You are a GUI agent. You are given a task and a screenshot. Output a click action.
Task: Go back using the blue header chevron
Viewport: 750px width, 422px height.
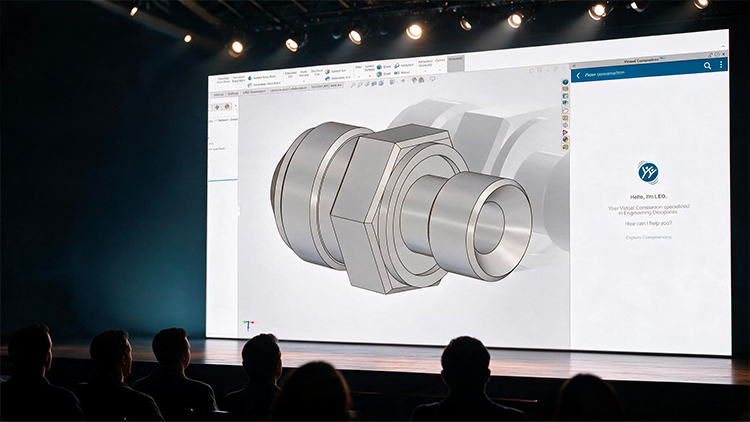tap(578, 76)
